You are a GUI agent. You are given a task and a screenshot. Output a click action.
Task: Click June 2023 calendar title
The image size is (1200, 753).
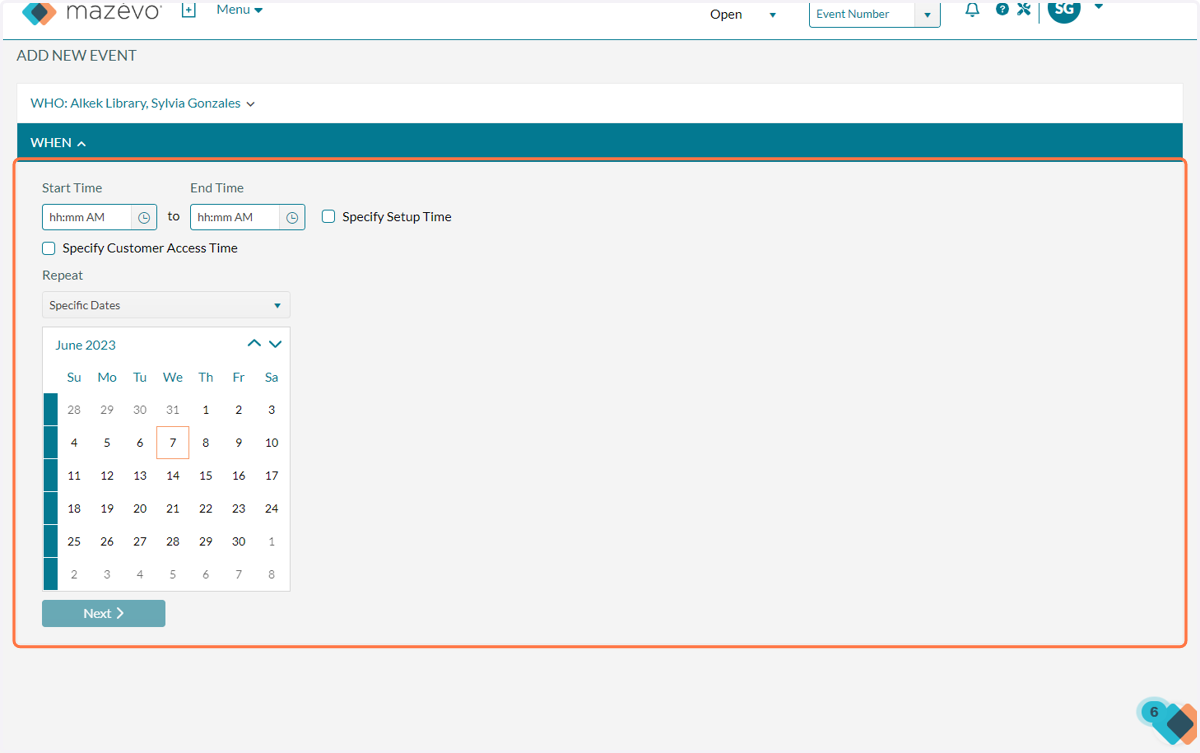pyautogui.click(x=85, y=345)
